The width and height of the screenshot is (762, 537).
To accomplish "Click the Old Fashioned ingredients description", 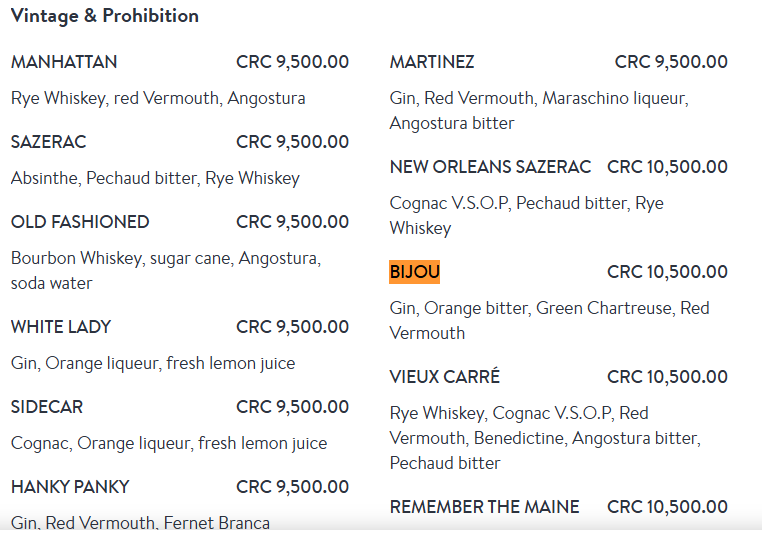I will click(x=165, y=270).
